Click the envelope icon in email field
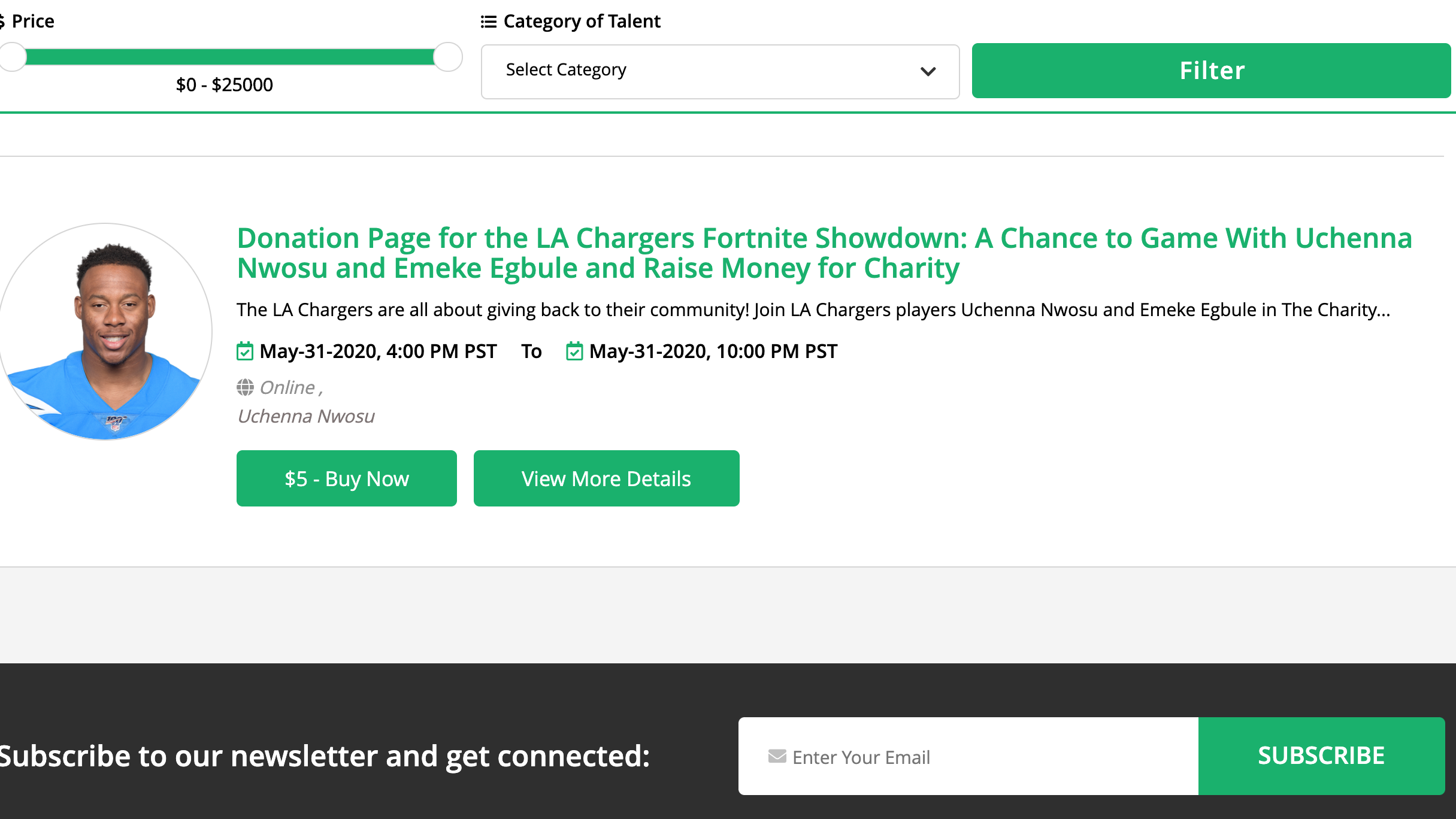The image size is (1456, 819). [x=777, y=757]
